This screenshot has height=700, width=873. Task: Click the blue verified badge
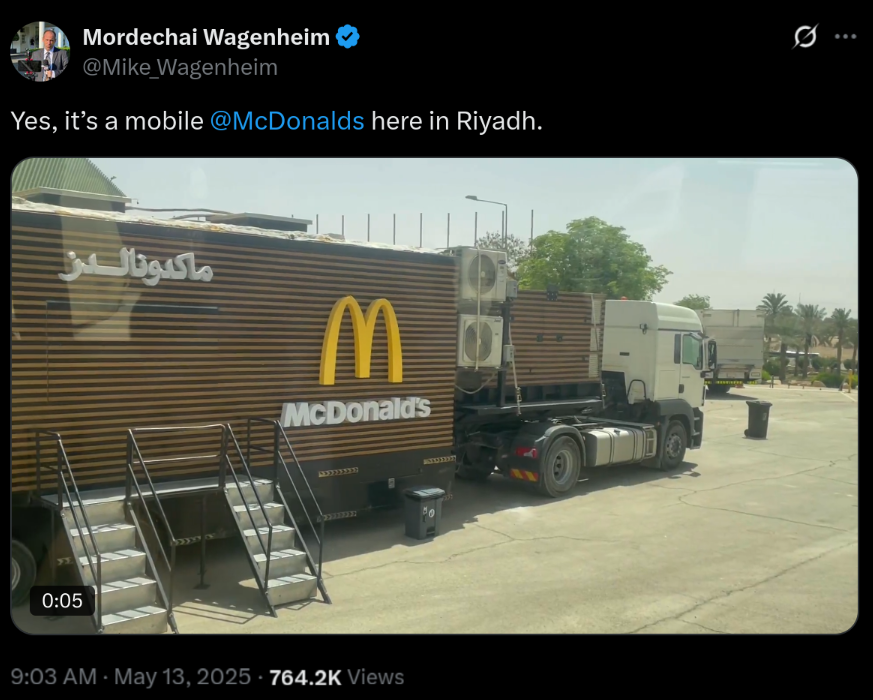(x=348, y=37)
